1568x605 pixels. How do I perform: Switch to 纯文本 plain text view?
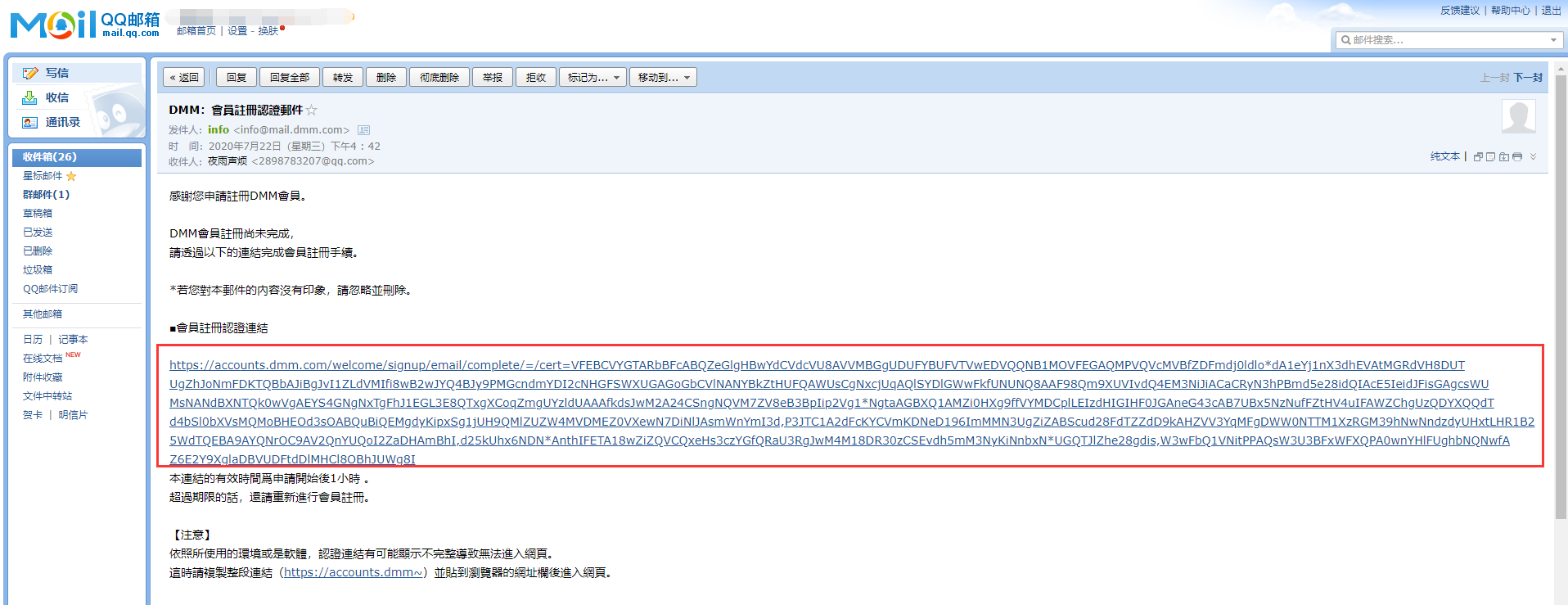(x=1445, y=156)
